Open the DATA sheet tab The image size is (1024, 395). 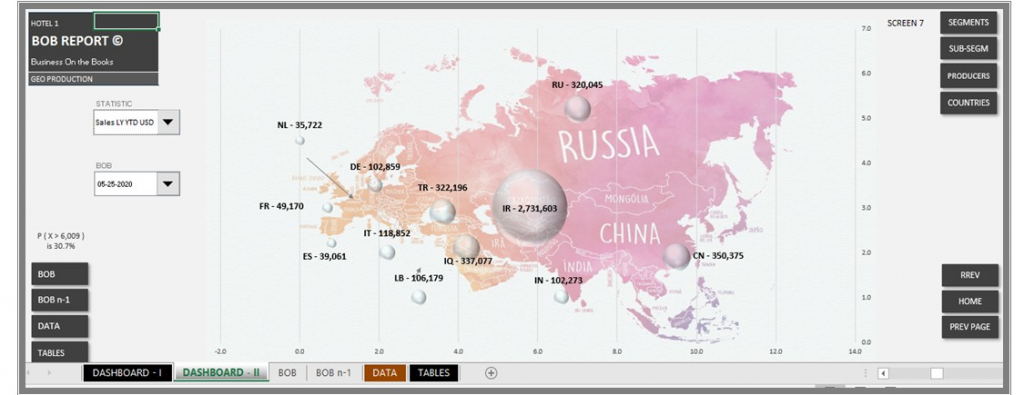click(385, 373)
